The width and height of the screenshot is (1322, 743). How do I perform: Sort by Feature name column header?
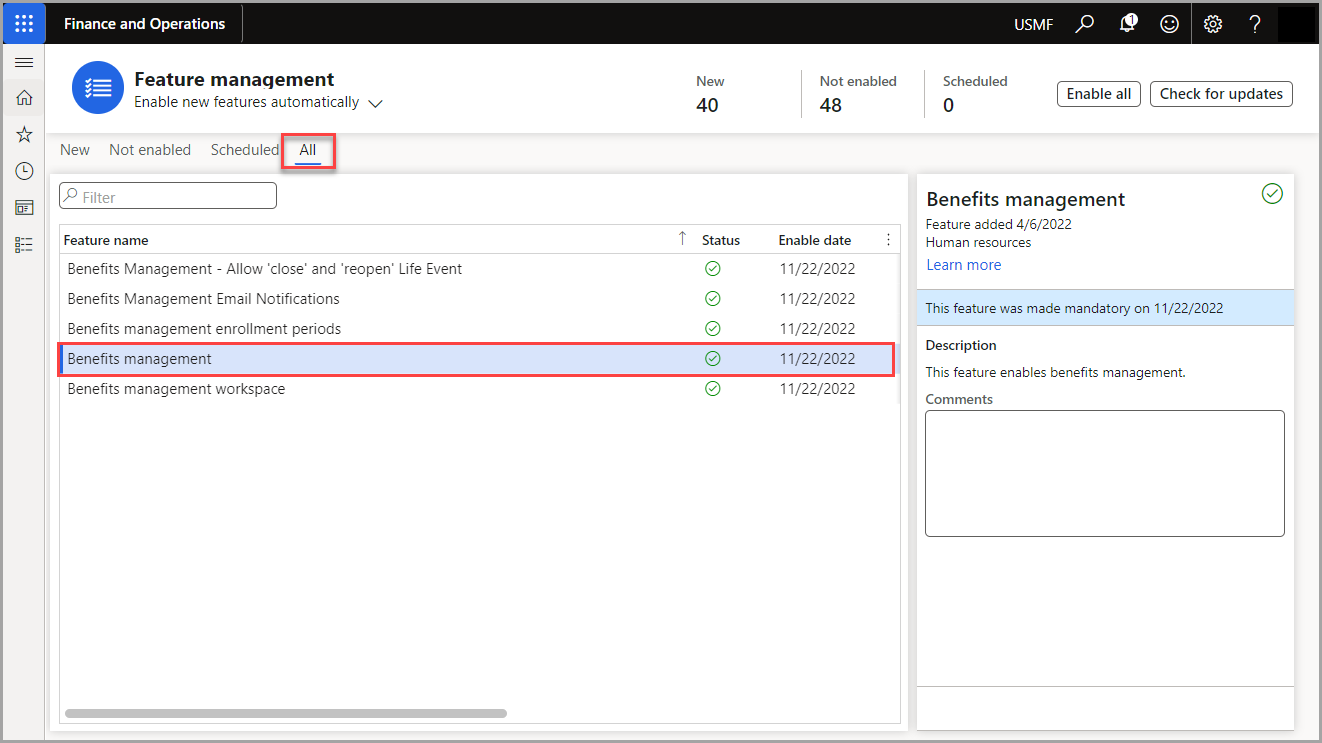(x=106, y=240)
